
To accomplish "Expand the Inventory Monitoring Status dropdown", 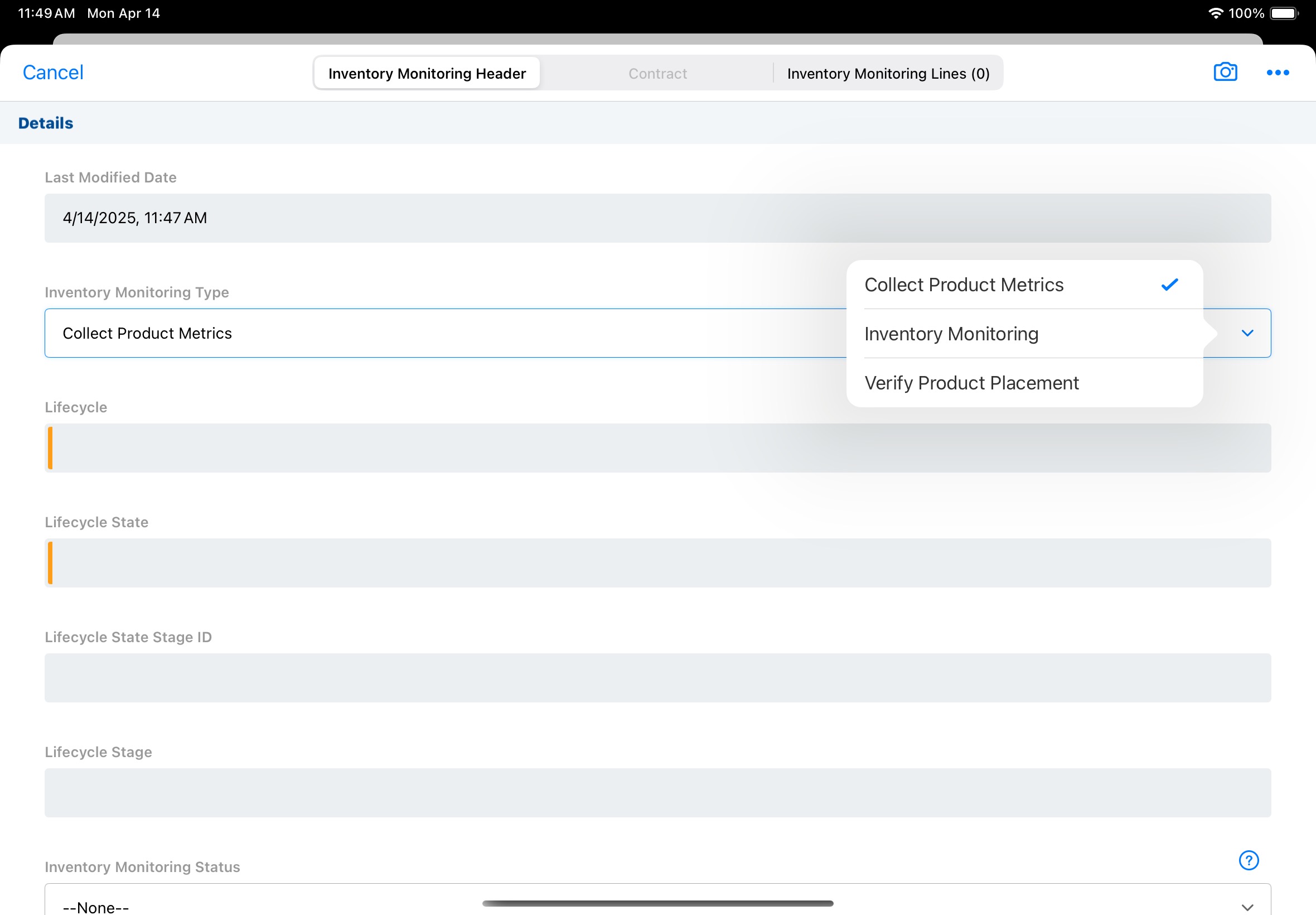I will point(1247,907).
